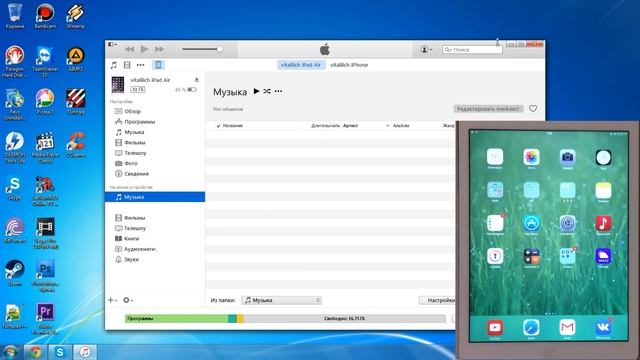Toggle the heart love icon
Image resolution: width=640 pixels, height=360 pixels.
tap(533, 109)
